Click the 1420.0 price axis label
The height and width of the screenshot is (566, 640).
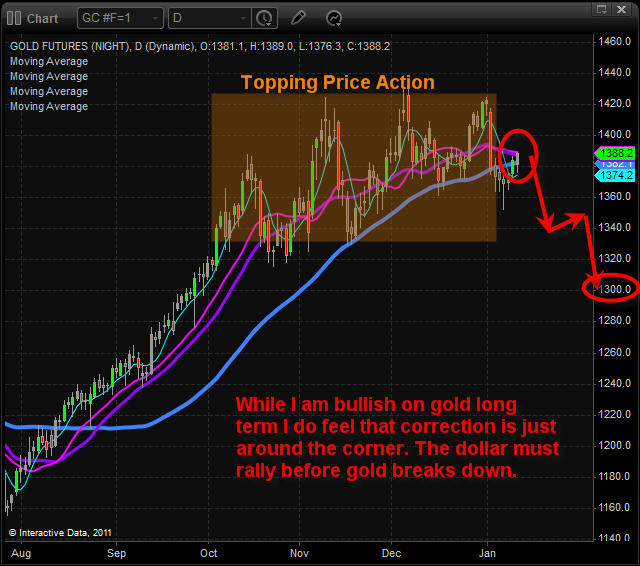[x=615, y=103]
